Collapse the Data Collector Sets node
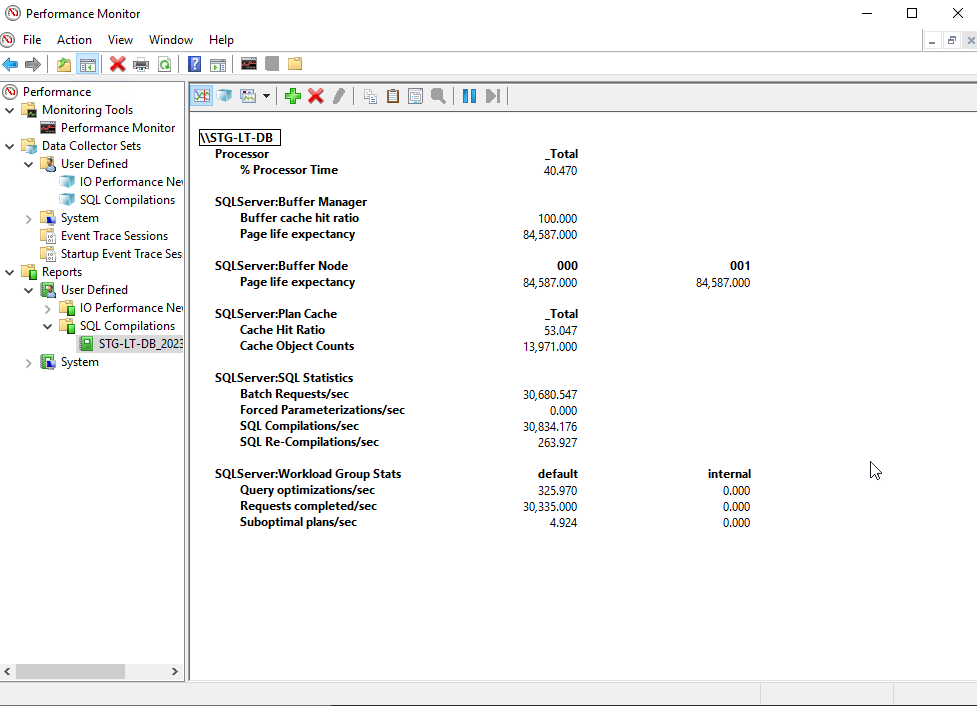 point(10,146)
